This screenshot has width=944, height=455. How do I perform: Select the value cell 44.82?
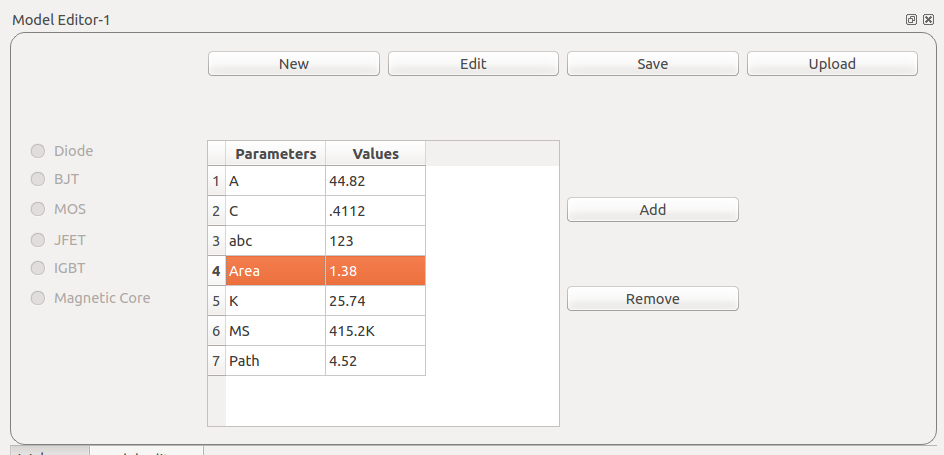click(x=376, y=181)
